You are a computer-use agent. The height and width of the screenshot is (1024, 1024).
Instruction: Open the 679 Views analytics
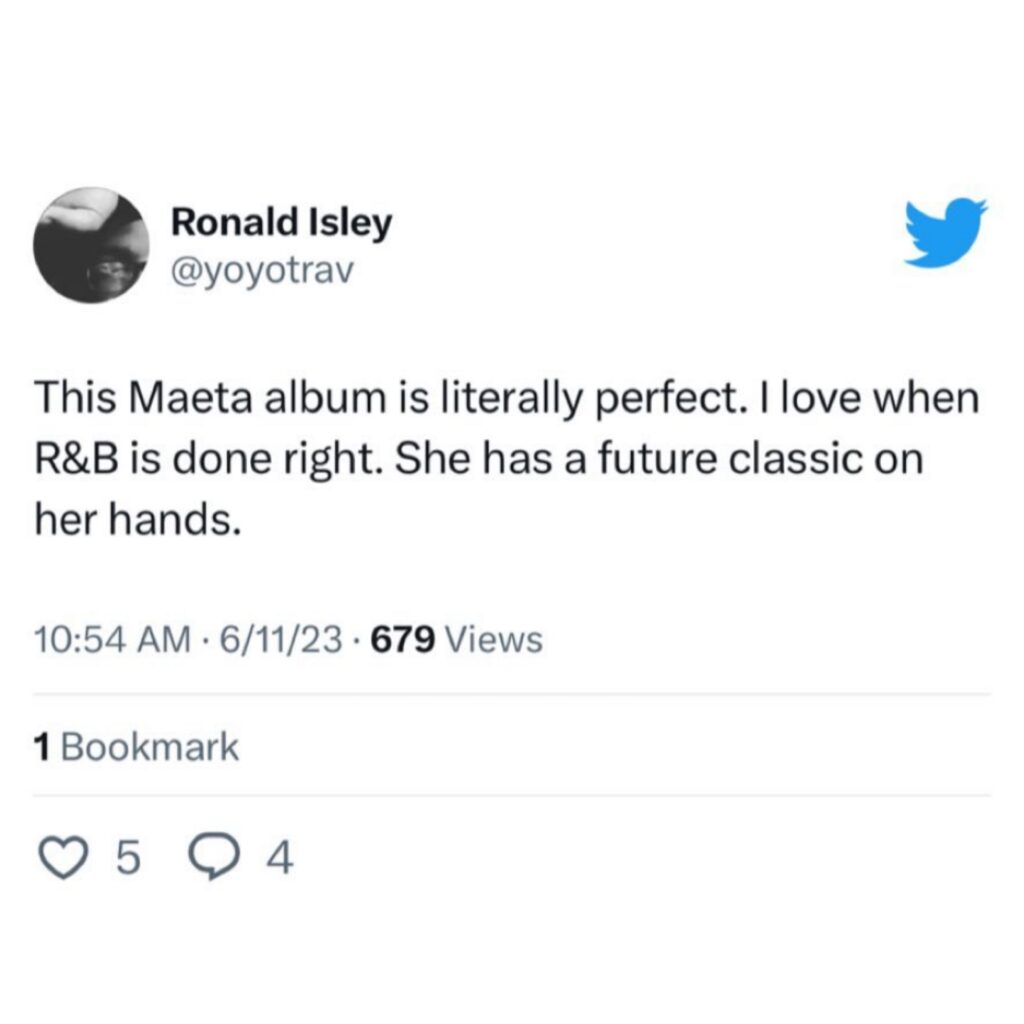(456, 639)
